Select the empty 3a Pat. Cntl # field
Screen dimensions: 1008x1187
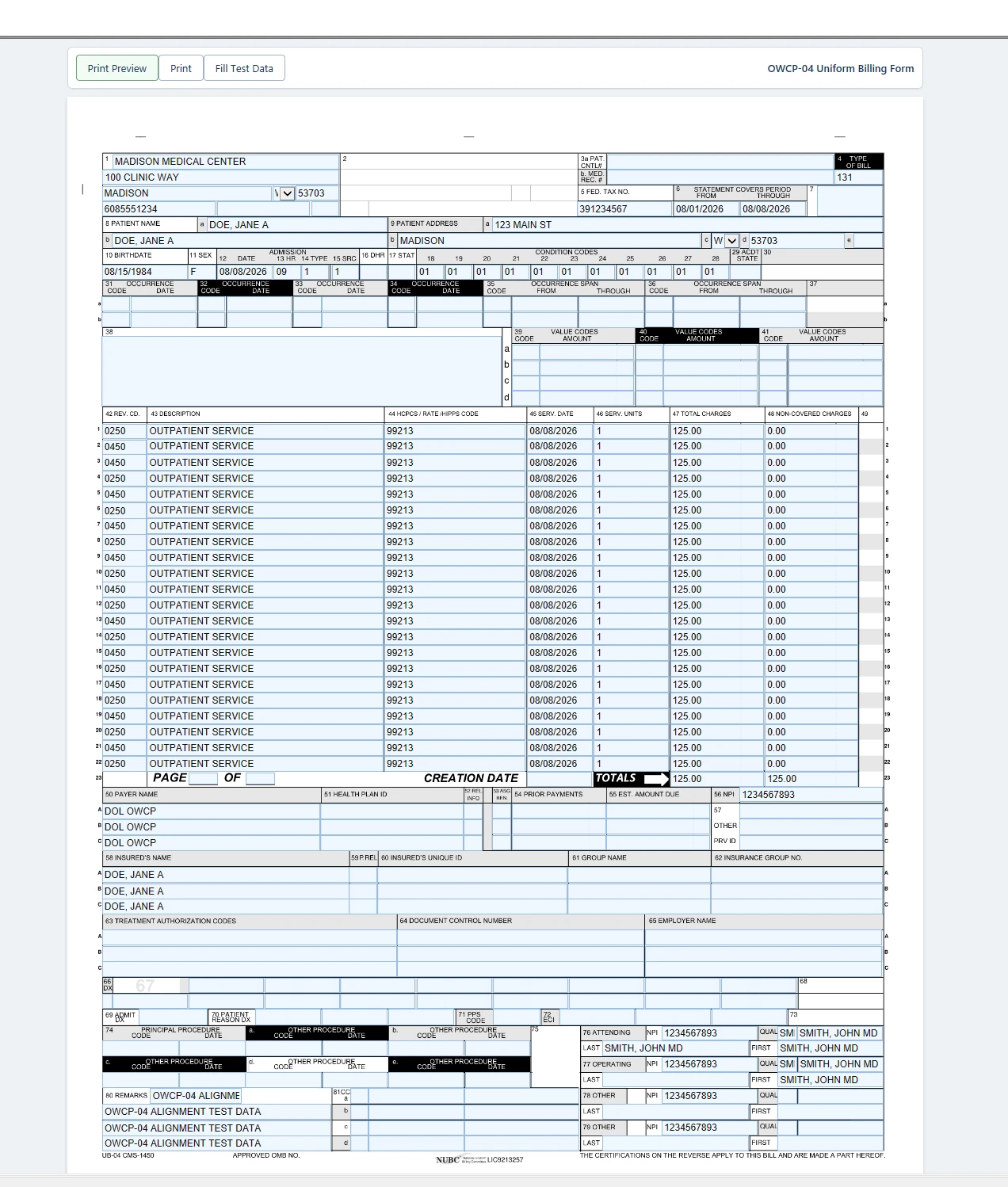720,162
